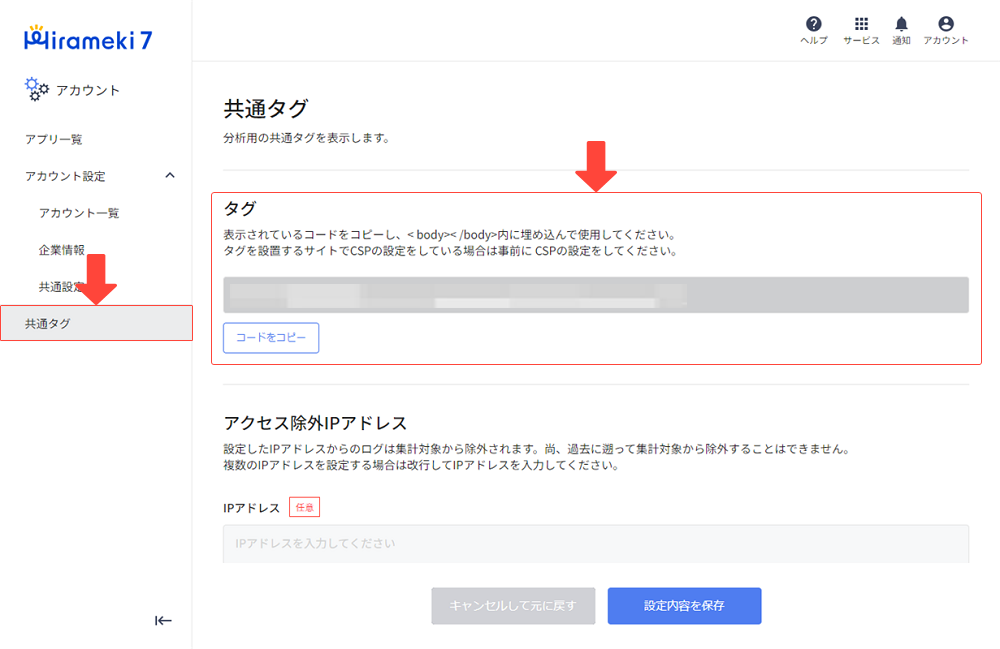Select the 共通タグ sidebar item
Screen dimensions: 1000x649
(x=96, y=323)
